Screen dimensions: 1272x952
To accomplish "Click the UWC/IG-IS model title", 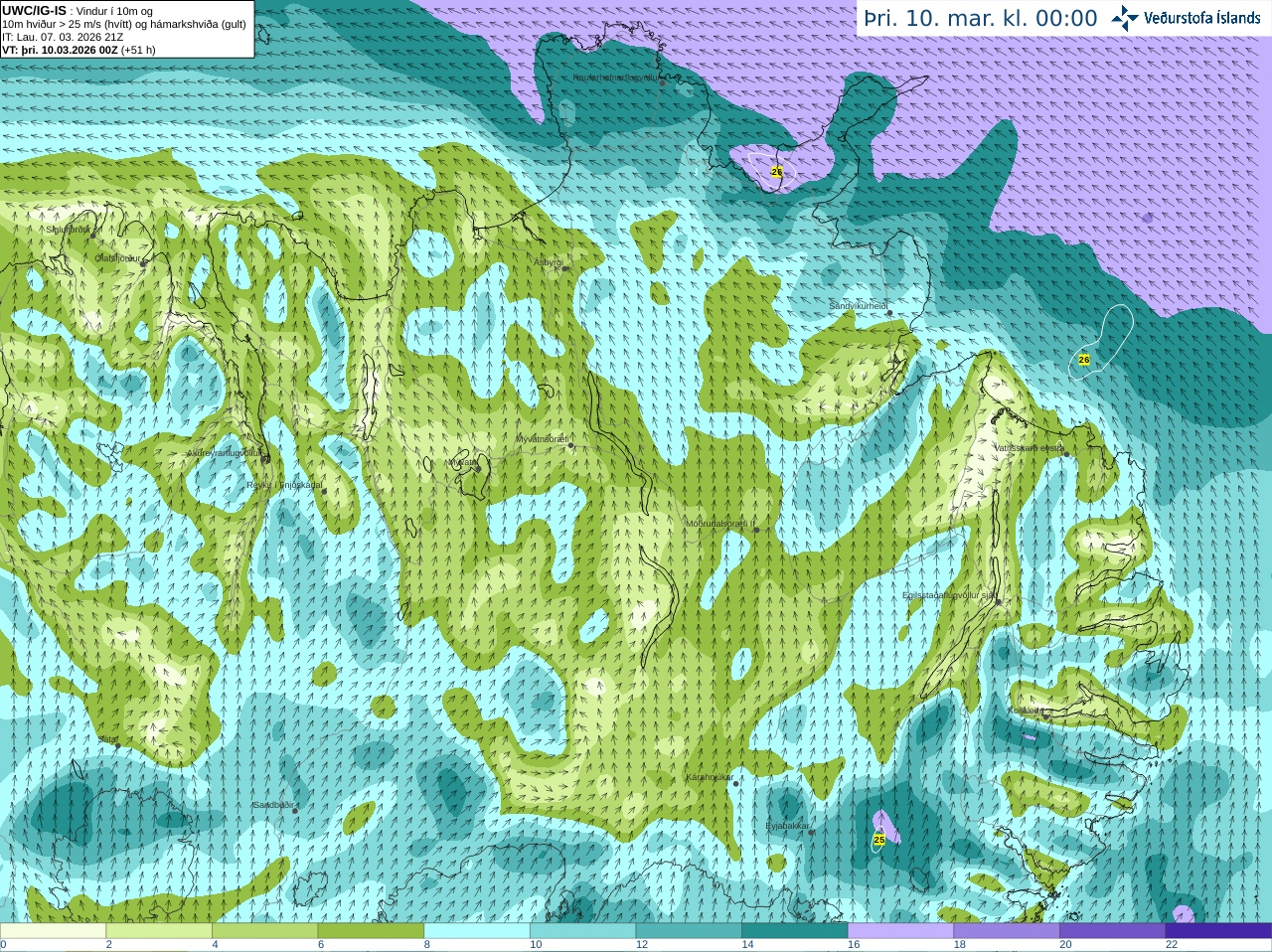I will pyautogui.click(x=35, y=10).
